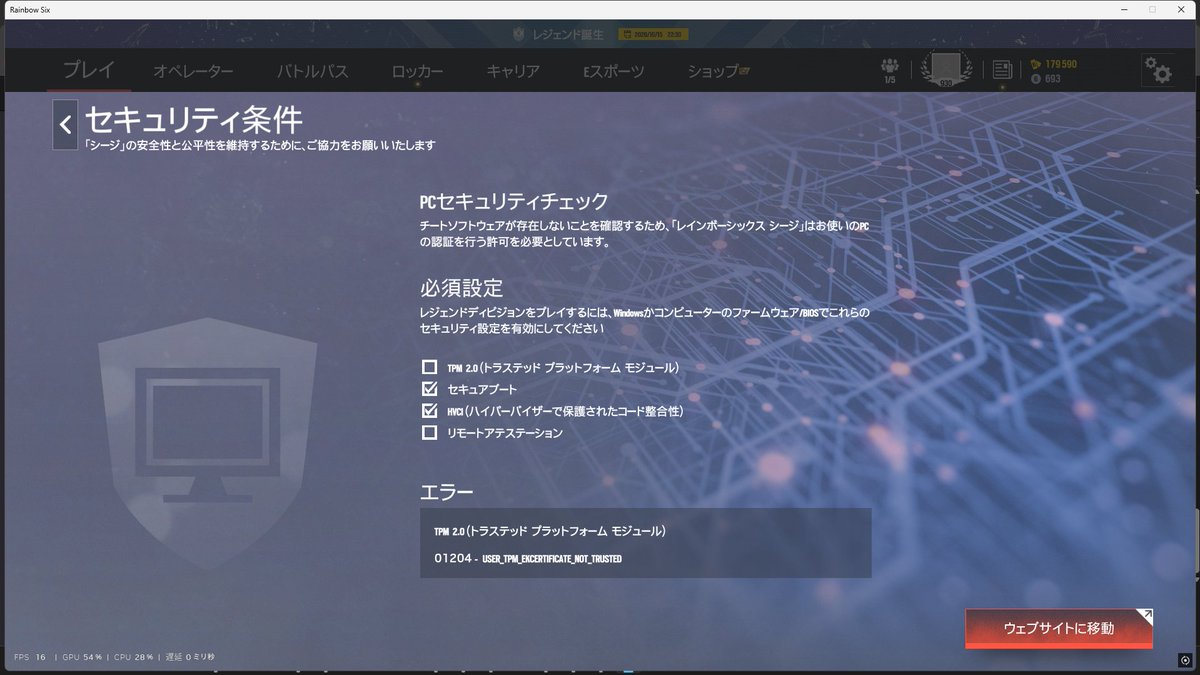
Task: Go back using the left chevron button
Action: click(65, 125)
